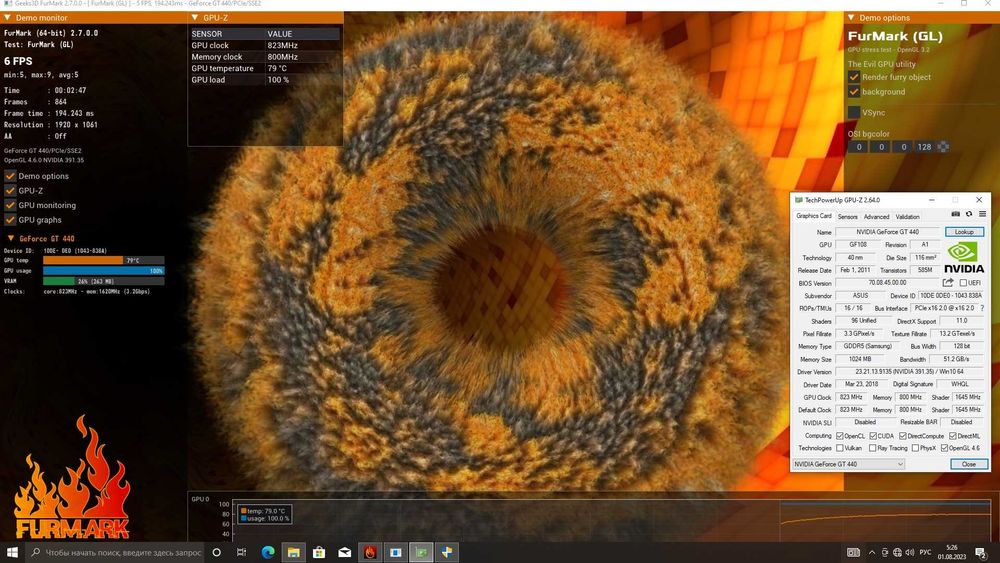Screen dimensions: 1000x563
Task: Open the Validation tab in GPU-Z
Action: pyautogui.click(x=907, y=217)
